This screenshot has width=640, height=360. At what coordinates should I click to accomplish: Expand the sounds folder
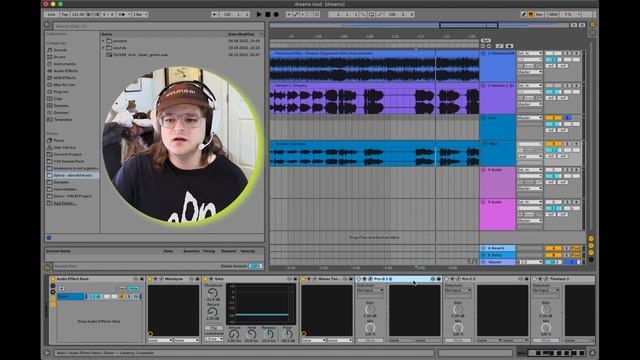(x=103, y=48)
